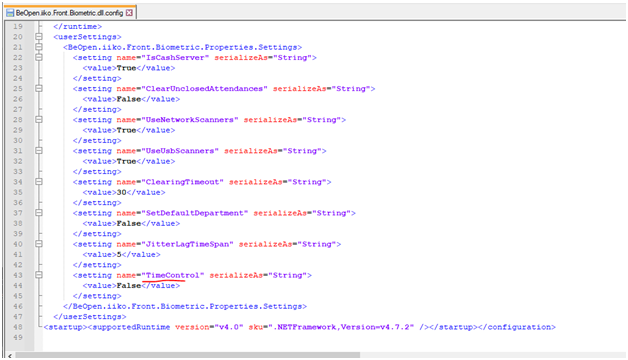Collapse the ClearingTimeout setting fold marker

click(38, 182)
